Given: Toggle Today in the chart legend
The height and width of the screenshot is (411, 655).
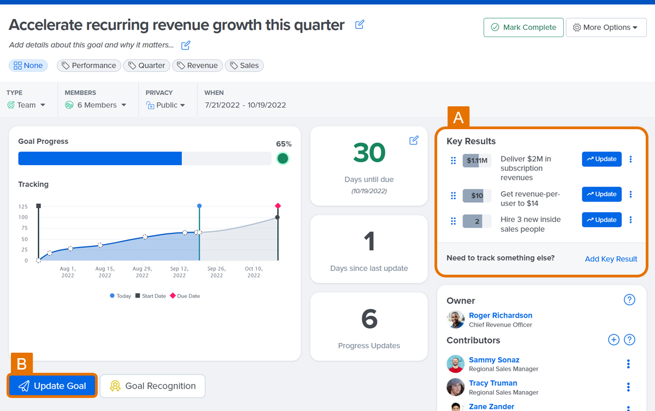Looking at the screenshot, I should coord(120,296).
